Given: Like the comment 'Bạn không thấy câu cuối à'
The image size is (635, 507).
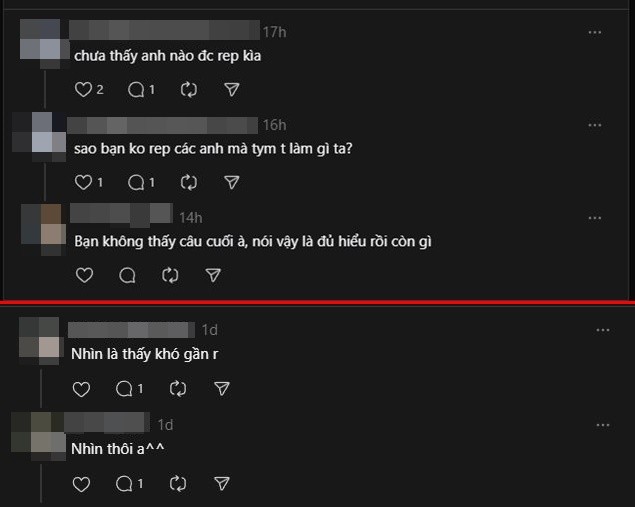Looking at the screenshot, I should click(84, 274).
